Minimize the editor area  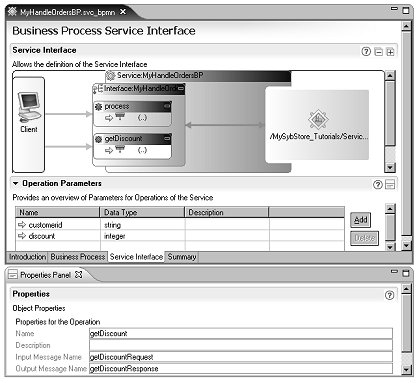click(394, 9)
